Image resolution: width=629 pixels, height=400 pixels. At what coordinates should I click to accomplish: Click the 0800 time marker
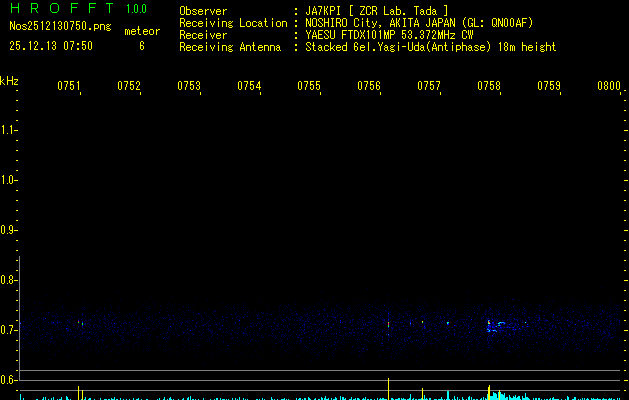click(608, 87)
